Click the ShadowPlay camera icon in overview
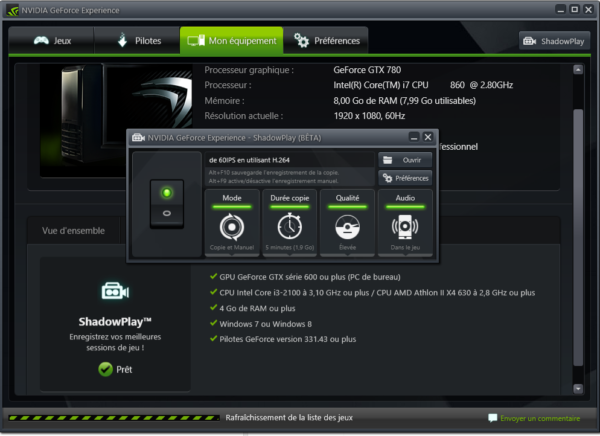600x436 pixels. (115, 292)
